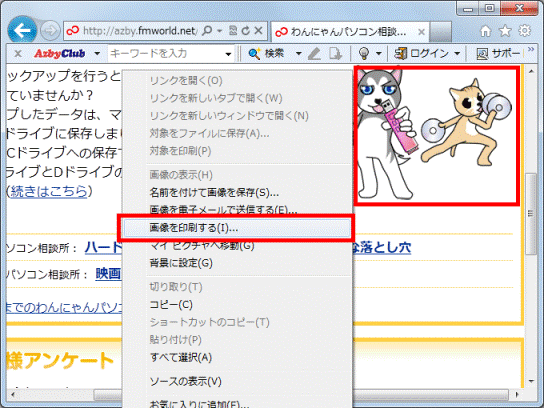
Task: Open the AzbyClub logo dropdown arrow
Action: [x=97, y=54]
